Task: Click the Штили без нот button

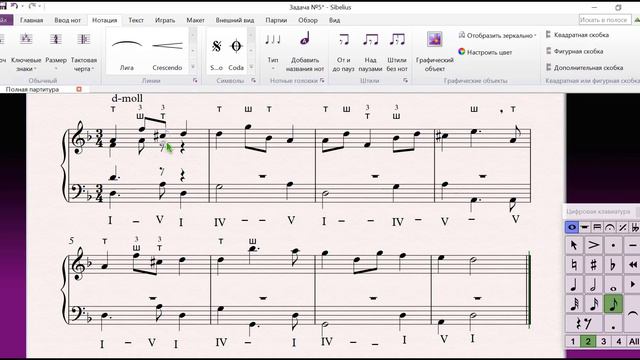Action: [x=397, y=51]
